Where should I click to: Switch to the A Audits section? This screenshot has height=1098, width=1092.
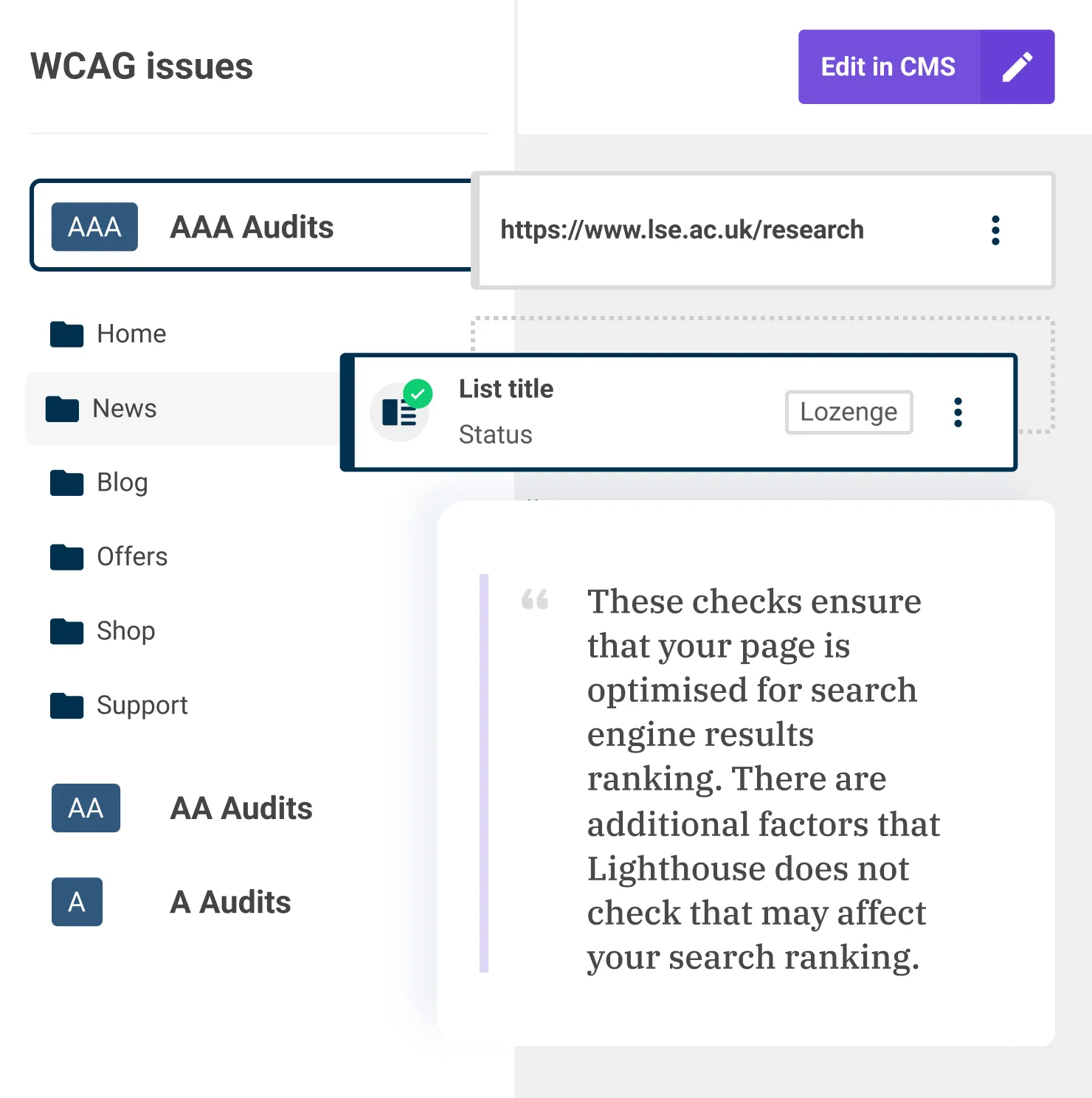[230, 902]
